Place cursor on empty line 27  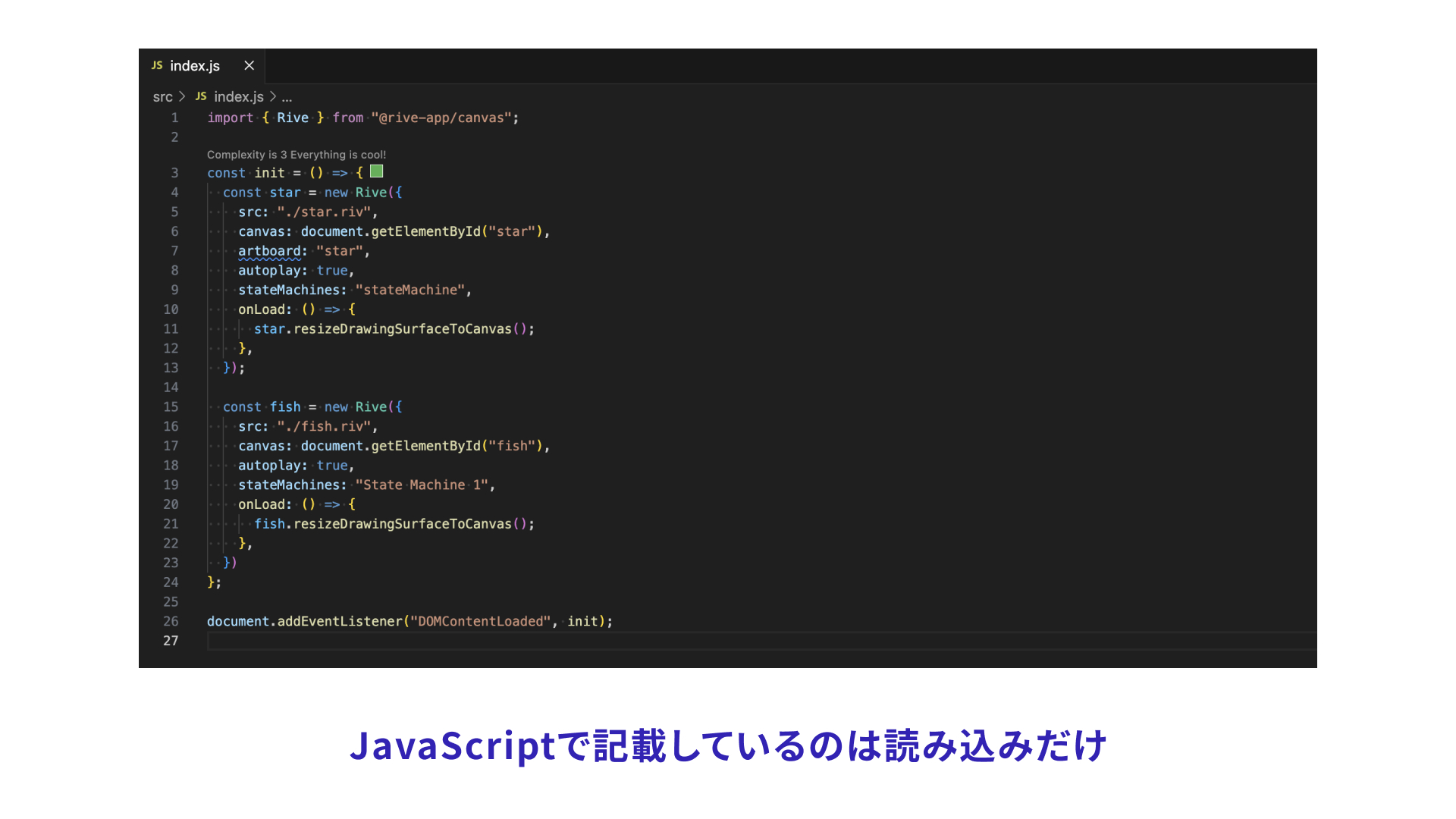point(761,641)
